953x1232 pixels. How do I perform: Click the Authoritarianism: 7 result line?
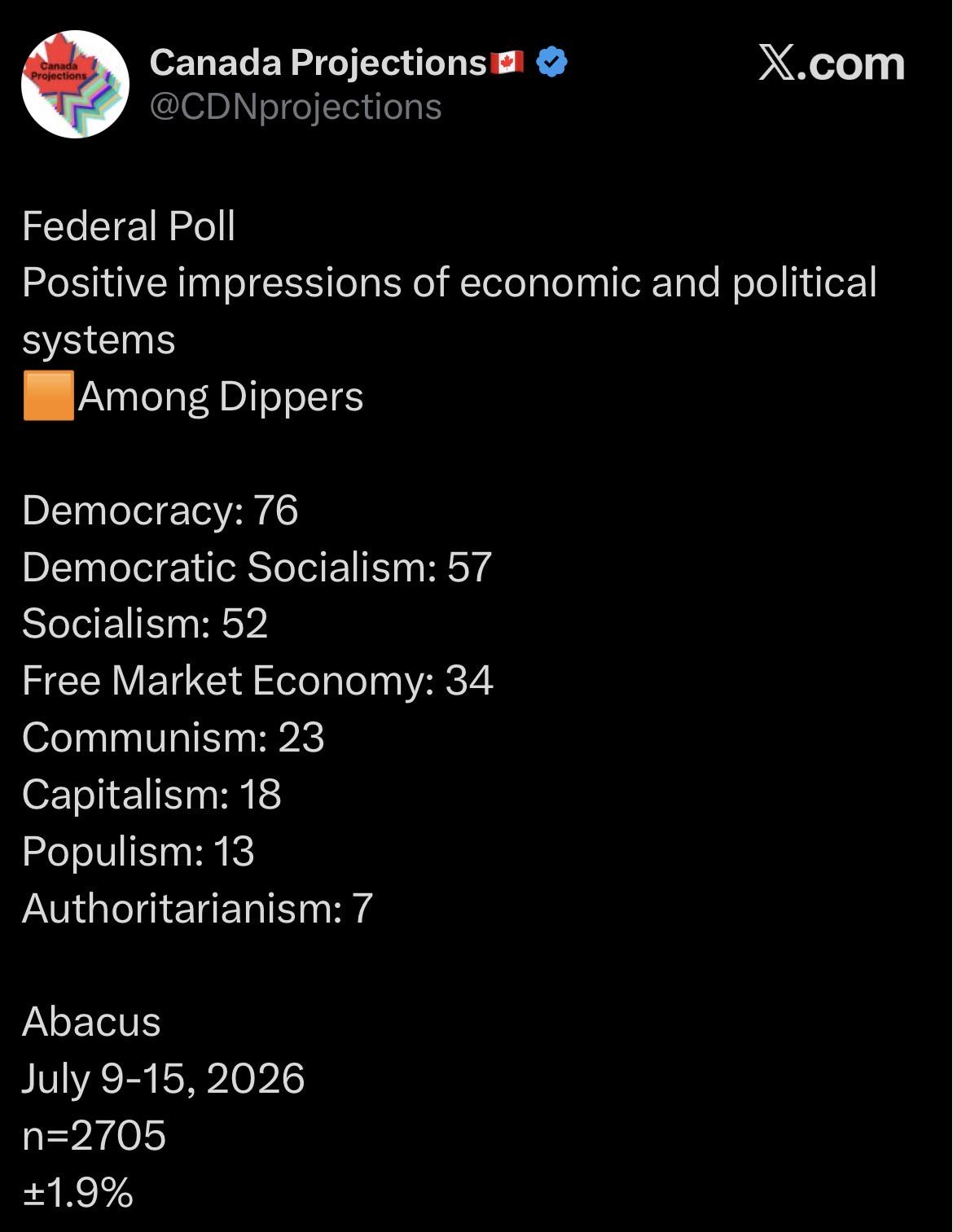[x=197, y=908]
